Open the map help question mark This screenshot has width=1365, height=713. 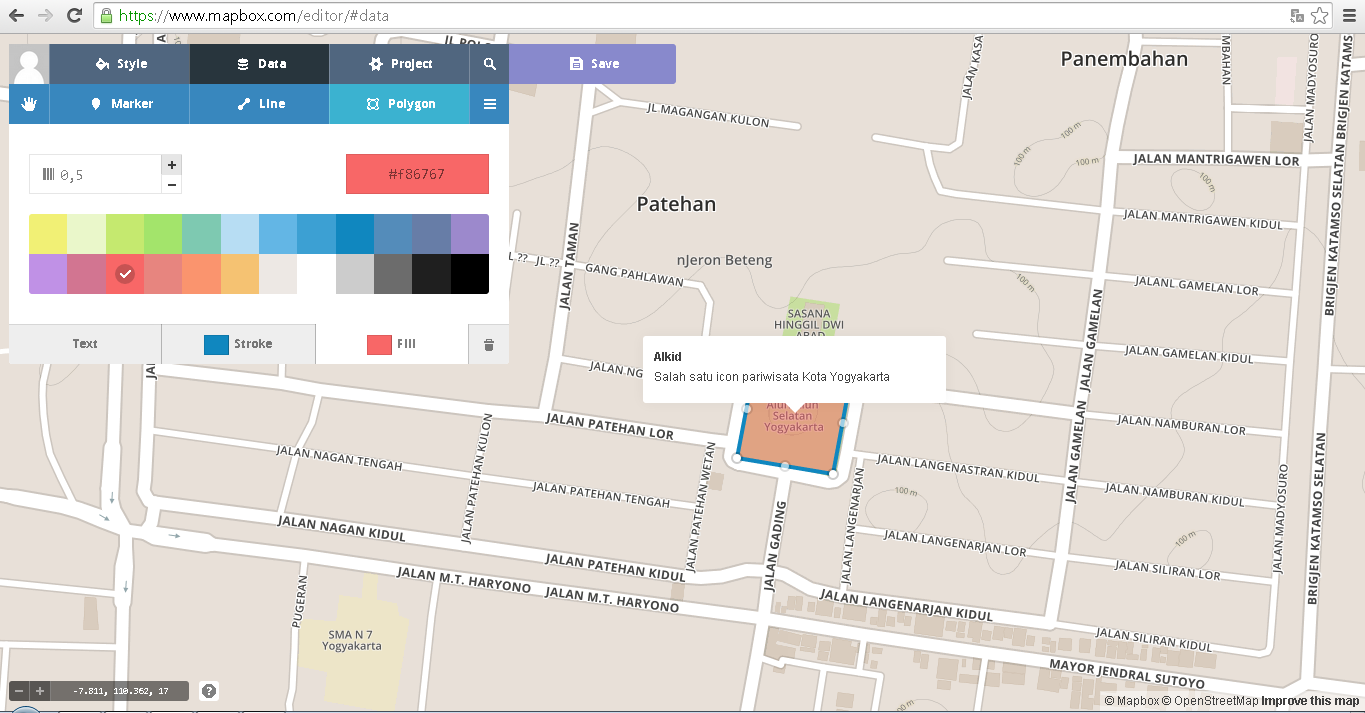(208, 690)
